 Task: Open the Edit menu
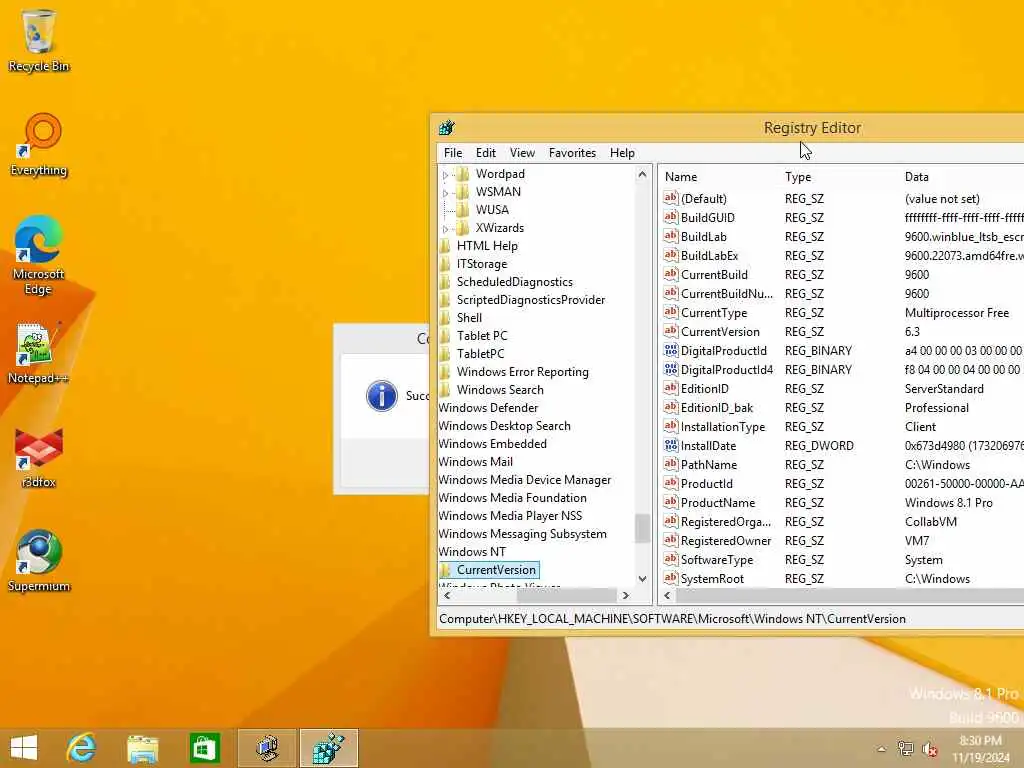pos(485,153)
